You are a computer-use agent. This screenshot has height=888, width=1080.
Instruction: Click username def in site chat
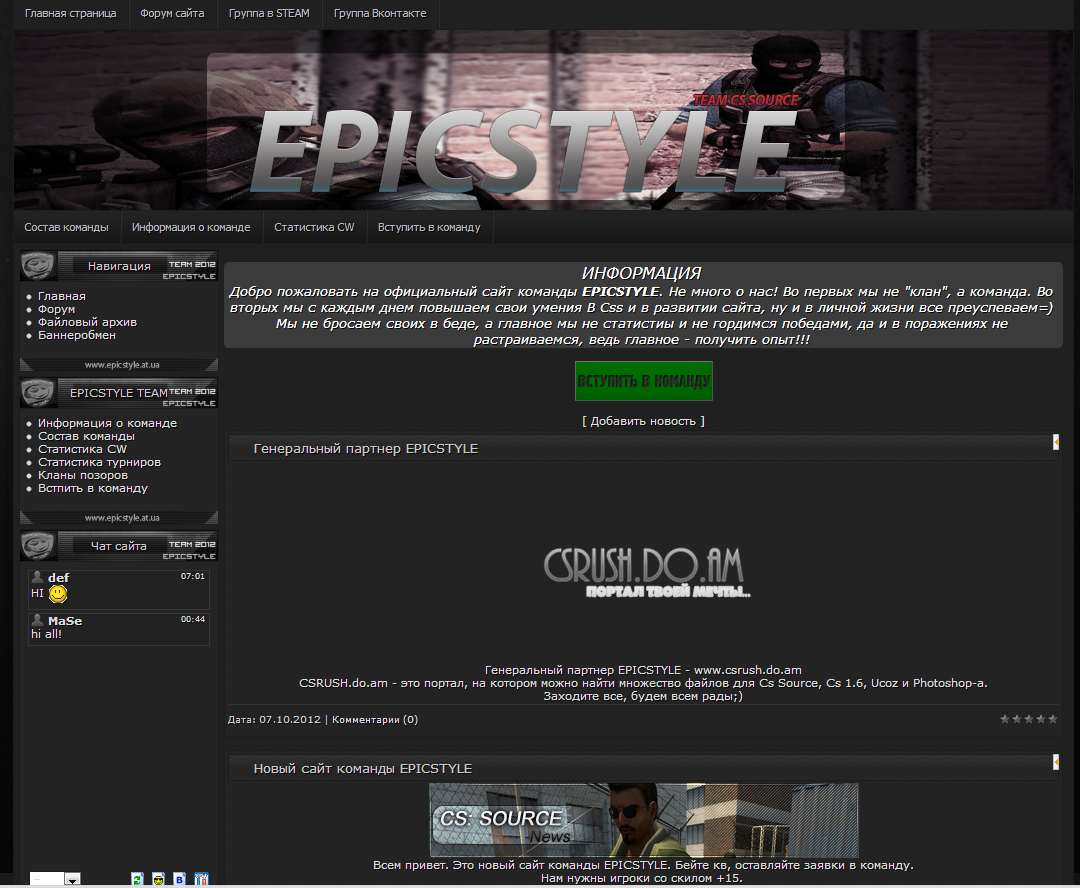[59, 578]
